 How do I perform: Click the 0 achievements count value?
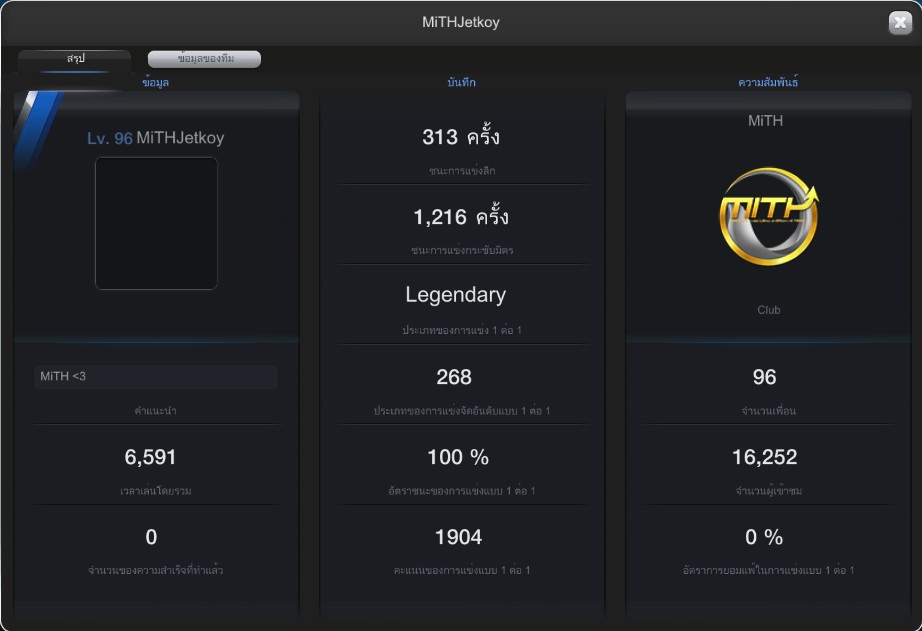pyautogui.click(x=151, y=537)
